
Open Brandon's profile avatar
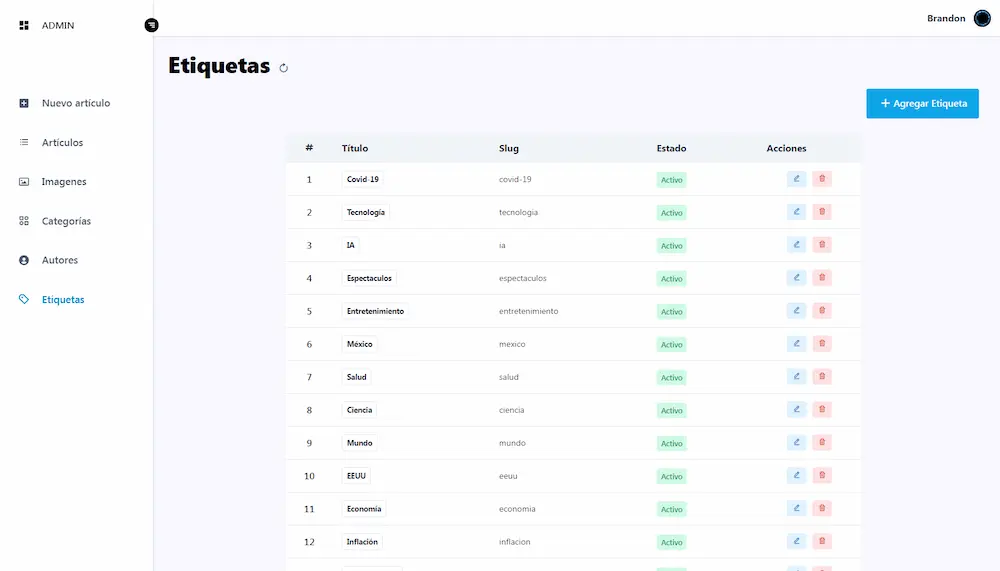[982, 18]
